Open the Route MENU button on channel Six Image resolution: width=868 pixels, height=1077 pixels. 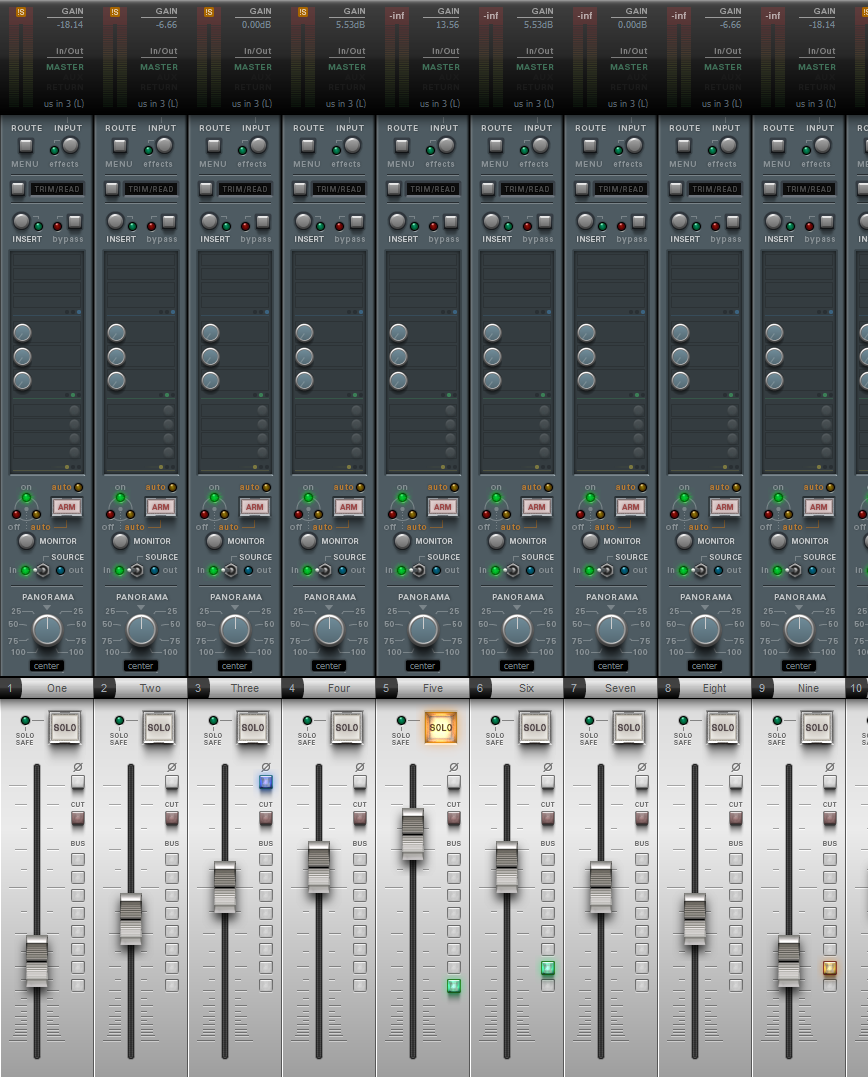[496, 146]
